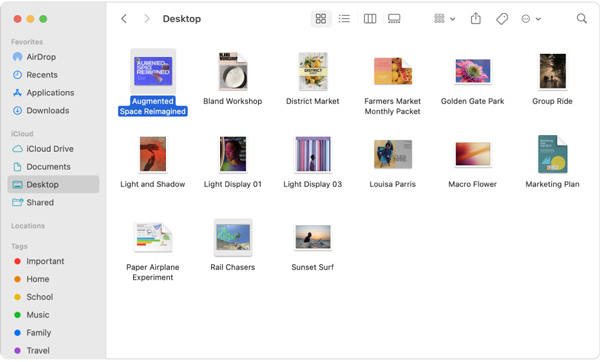Screen dimensions: 600x362
Task: Filter by the blue Family tag
Action: pos(53,333)
